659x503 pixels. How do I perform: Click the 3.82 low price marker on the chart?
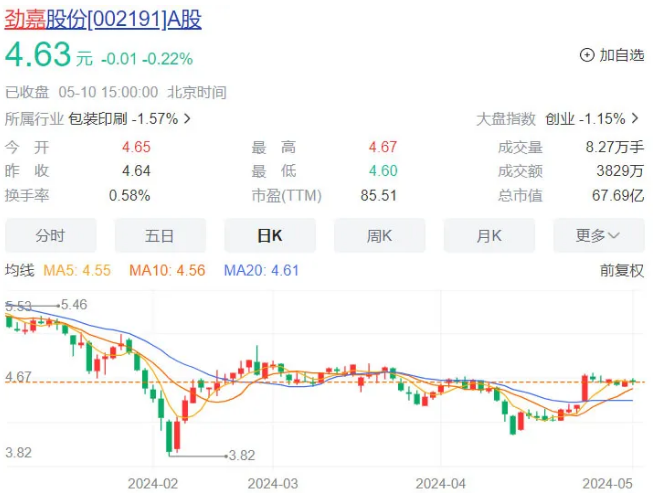tap(242, 456)
